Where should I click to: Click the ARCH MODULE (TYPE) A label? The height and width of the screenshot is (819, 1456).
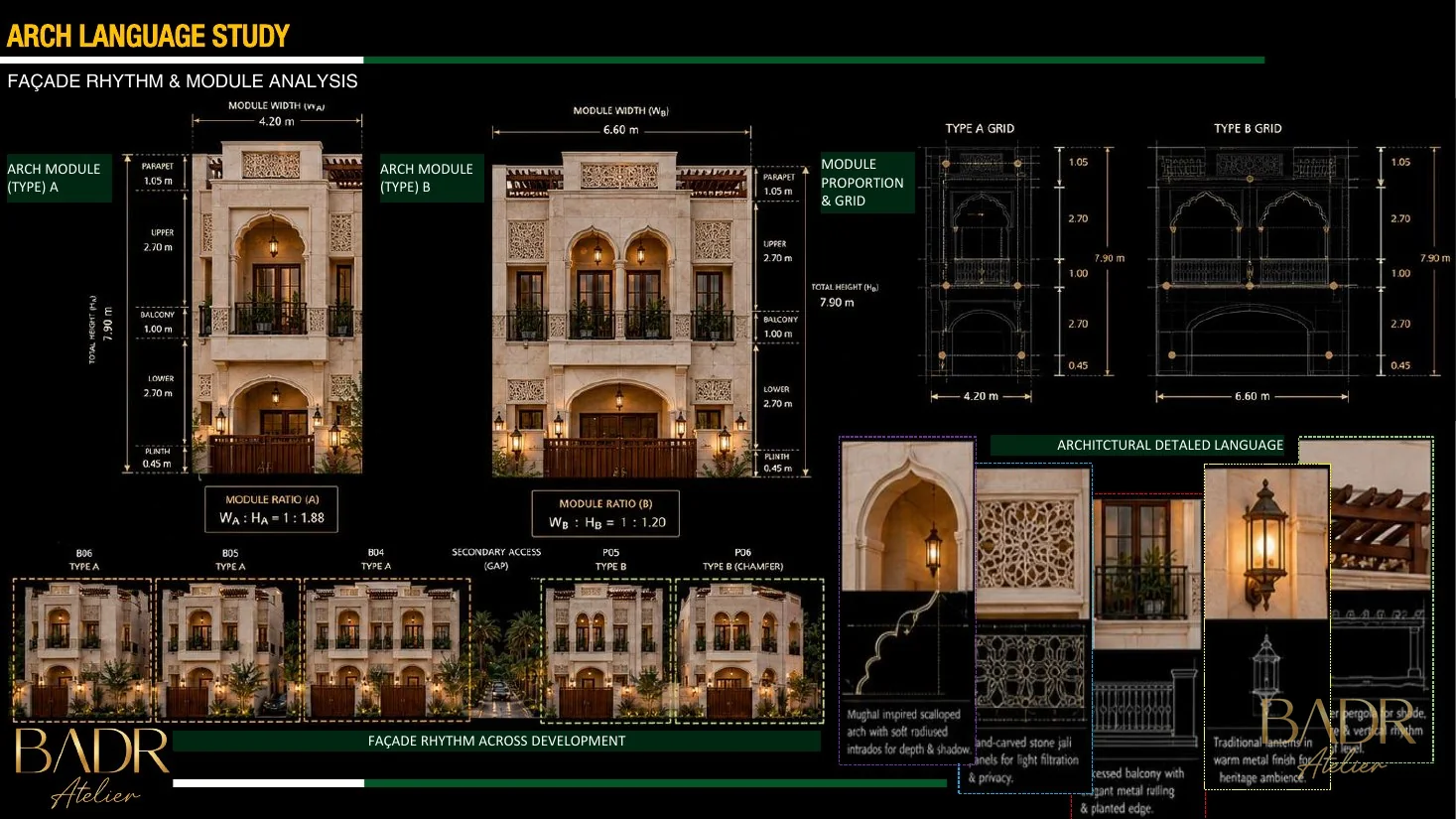tap(59, 178)
